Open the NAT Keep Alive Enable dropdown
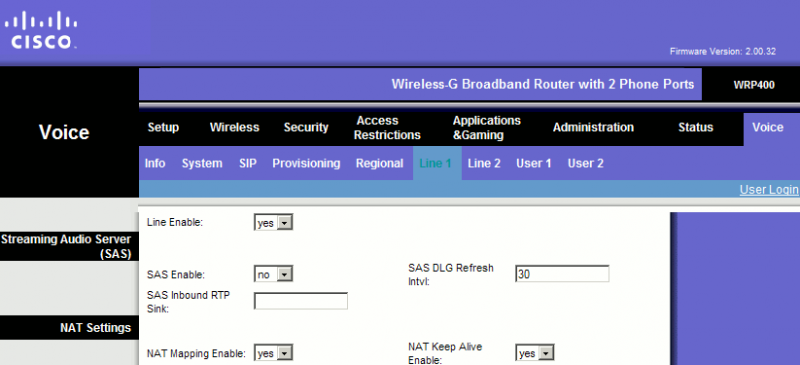 535,353
